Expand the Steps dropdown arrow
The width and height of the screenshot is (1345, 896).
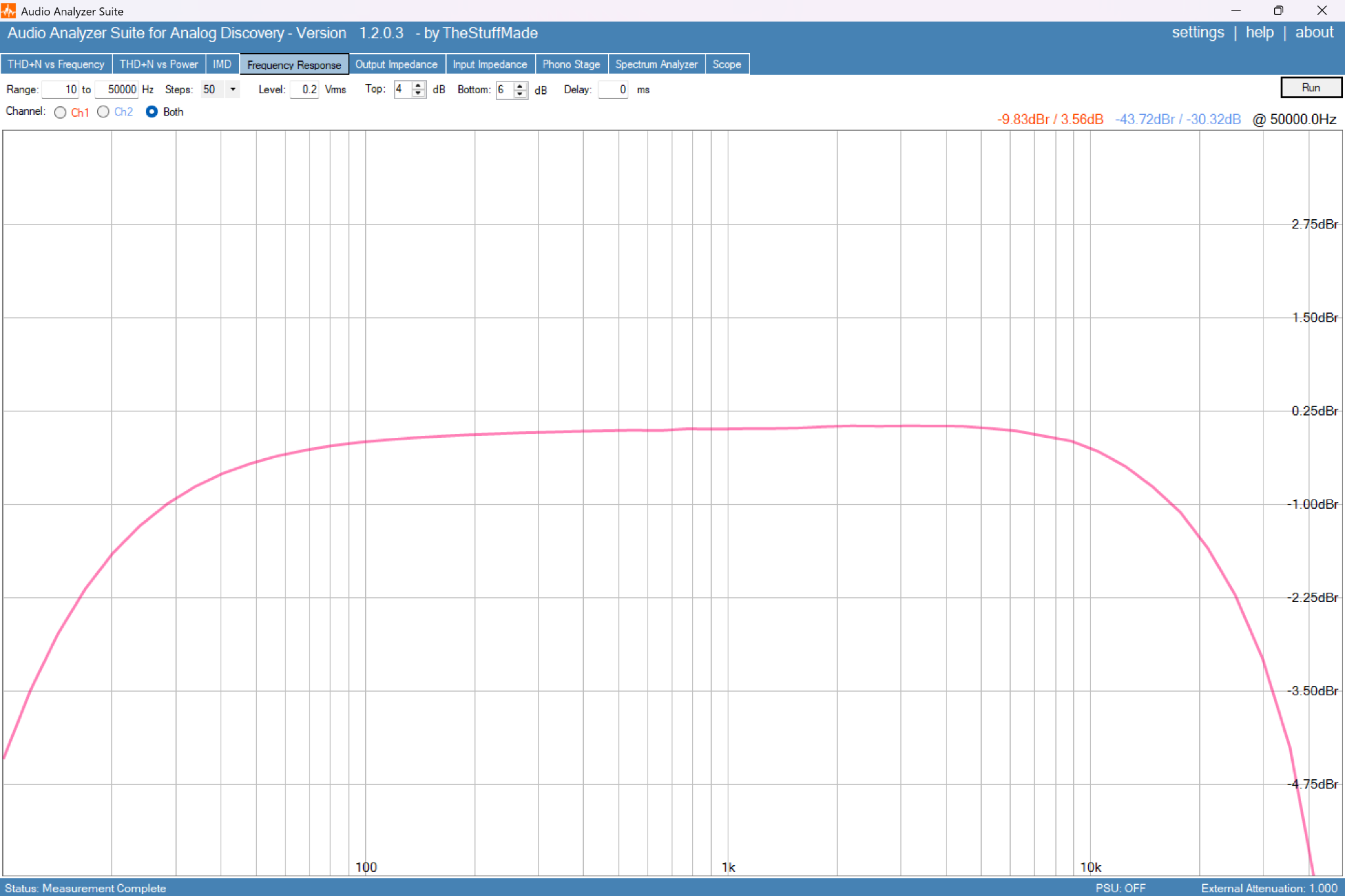pos(232,89)
